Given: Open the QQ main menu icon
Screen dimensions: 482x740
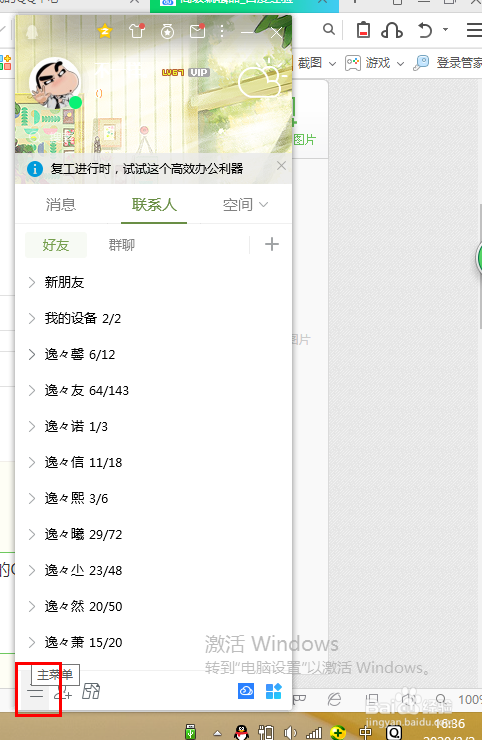Looking at the screenshot, I should [x=35, y=693].
